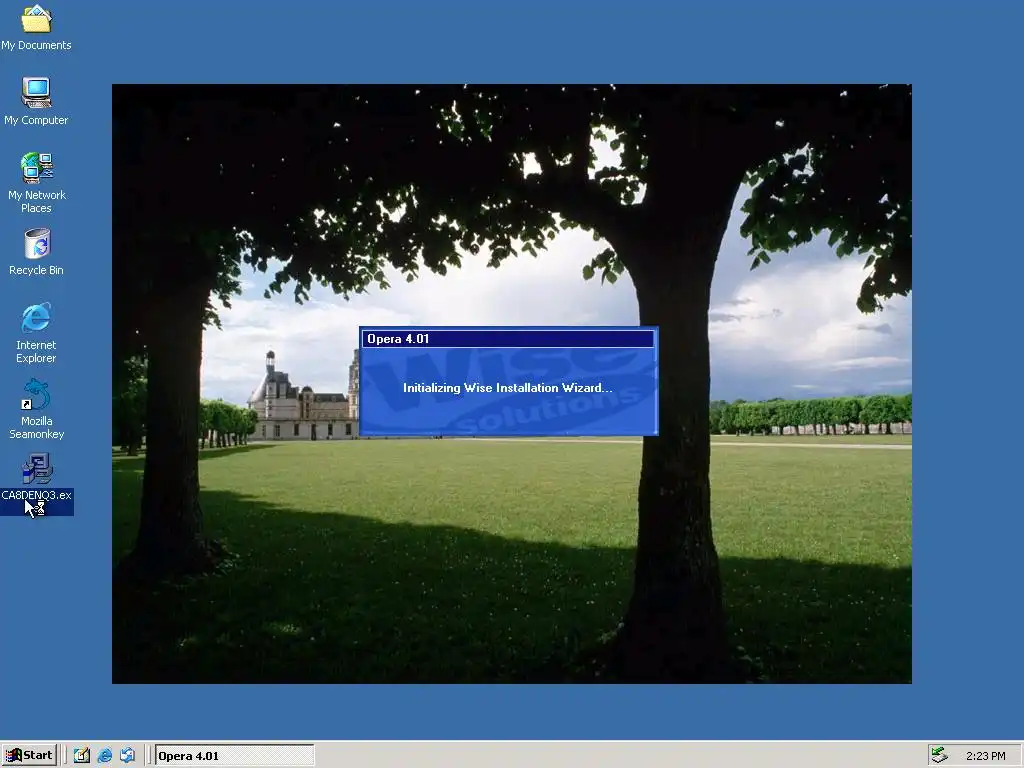Viewport: 1024px width, 768px height.
Task: Click the Opera 4.01 taskbar button
Action: point(234,756)
